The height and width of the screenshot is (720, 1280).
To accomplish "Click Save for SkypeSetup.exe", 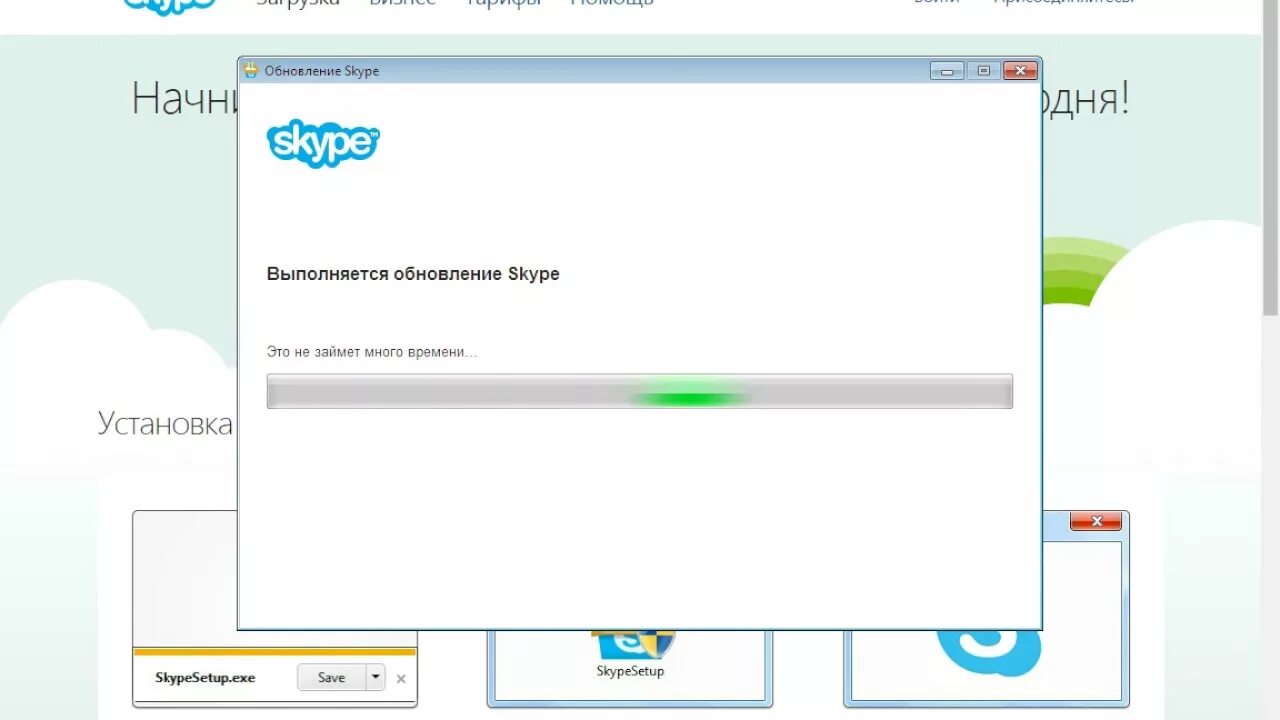I will pyautogui.click(x=331, y=677).
